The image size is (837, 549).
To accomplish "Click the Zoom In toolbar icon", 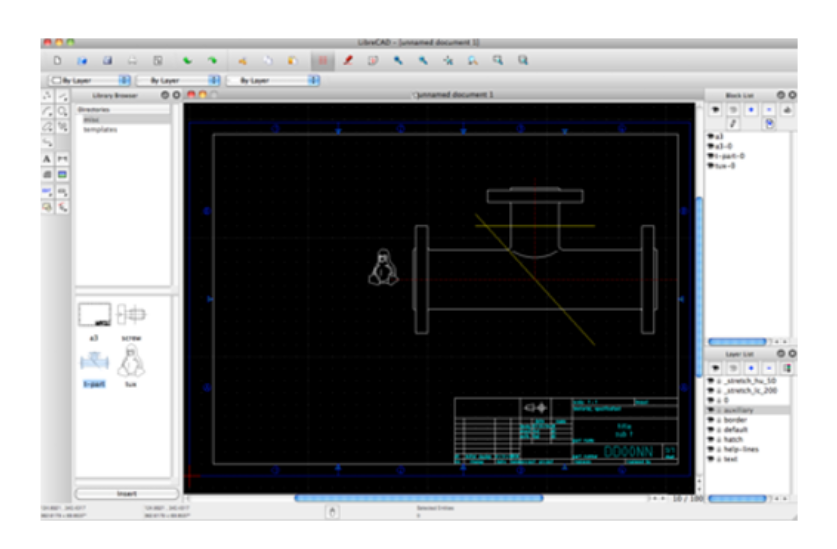I will [x=398, y=60].
